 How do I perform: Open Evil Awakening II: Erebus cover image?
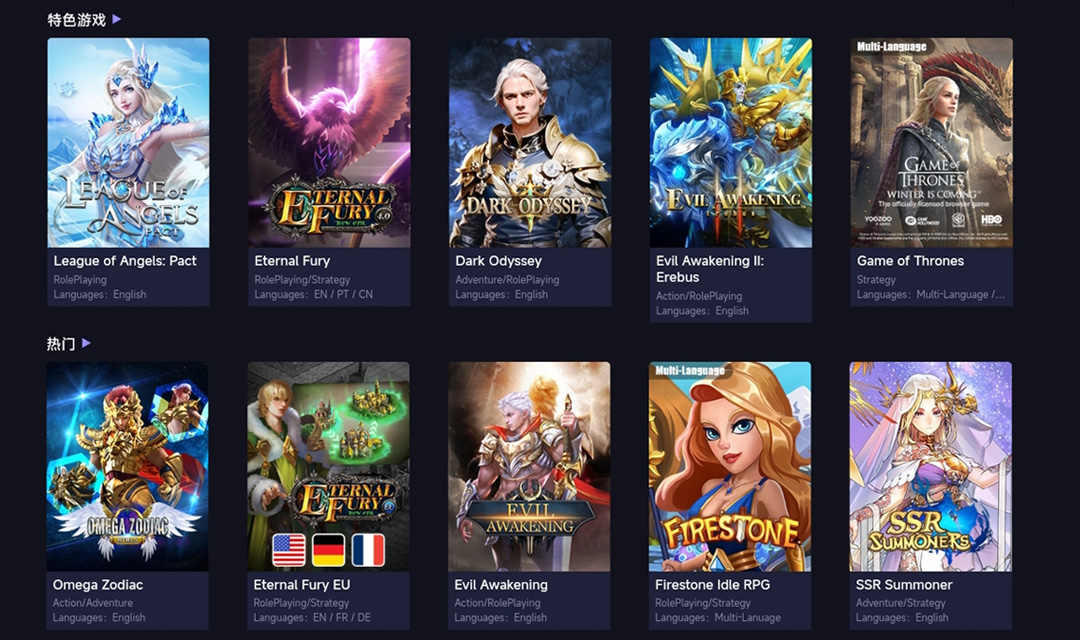point(731,143)
